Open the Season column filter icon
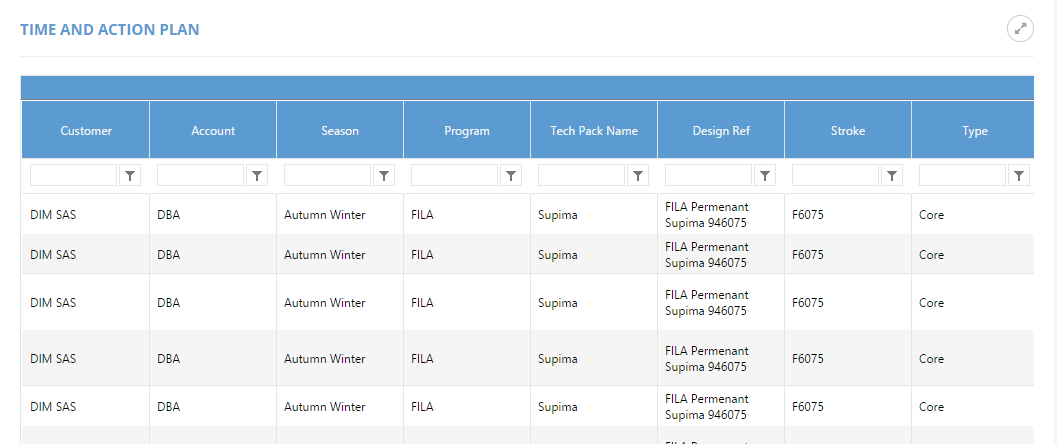The height and width of the screenshot is (444, 1057). coord(384,176)
